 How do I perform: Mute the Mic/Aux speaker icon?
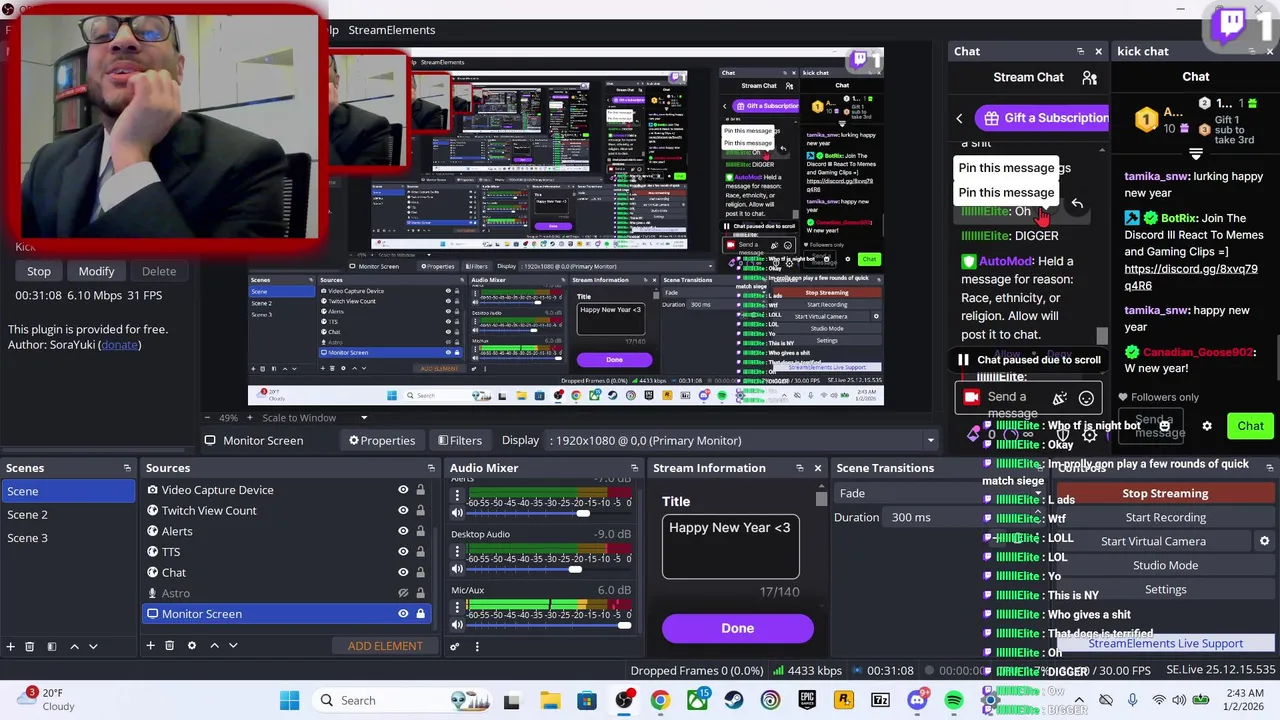[457, 625]
